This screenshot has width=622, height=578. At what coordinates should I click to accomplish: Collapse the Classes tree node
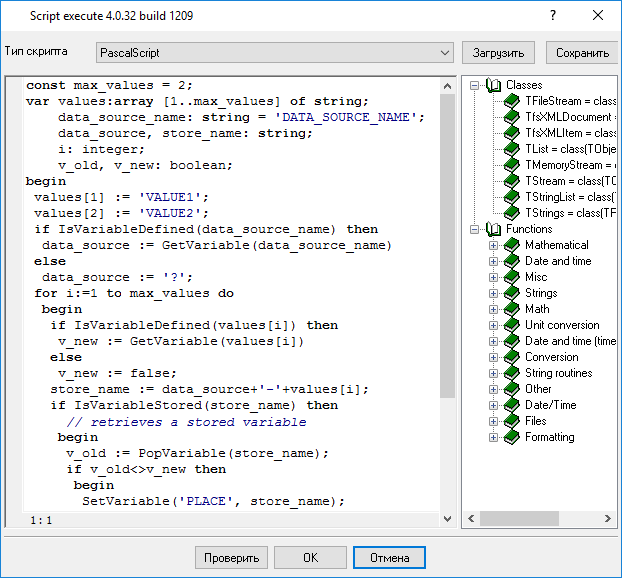(474, 85)
